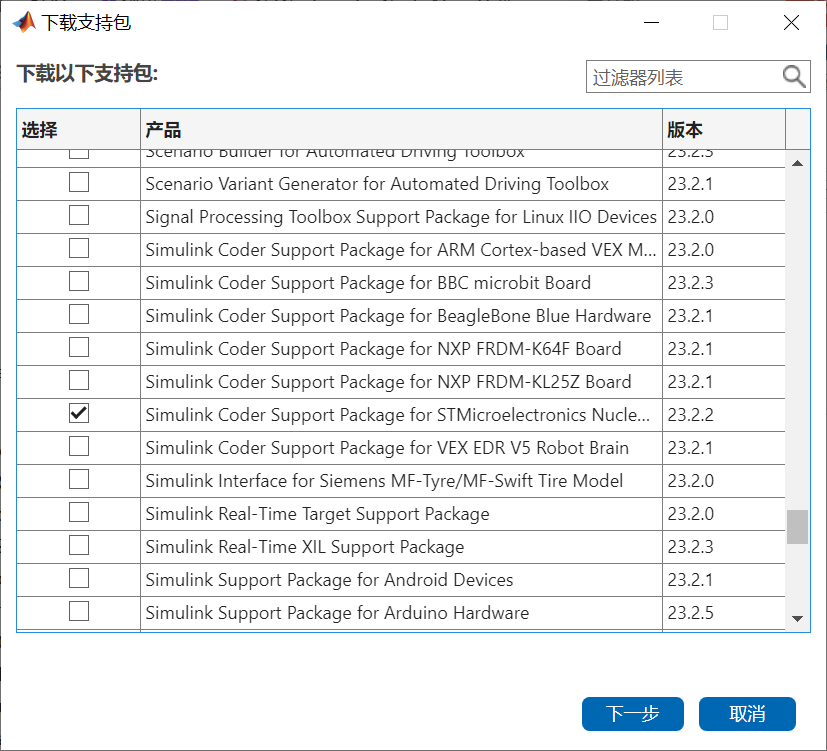Select row text Scenario Variant Generator for Automated Driving Toolbox
This screenshot has width=827, height=751.
377,184
